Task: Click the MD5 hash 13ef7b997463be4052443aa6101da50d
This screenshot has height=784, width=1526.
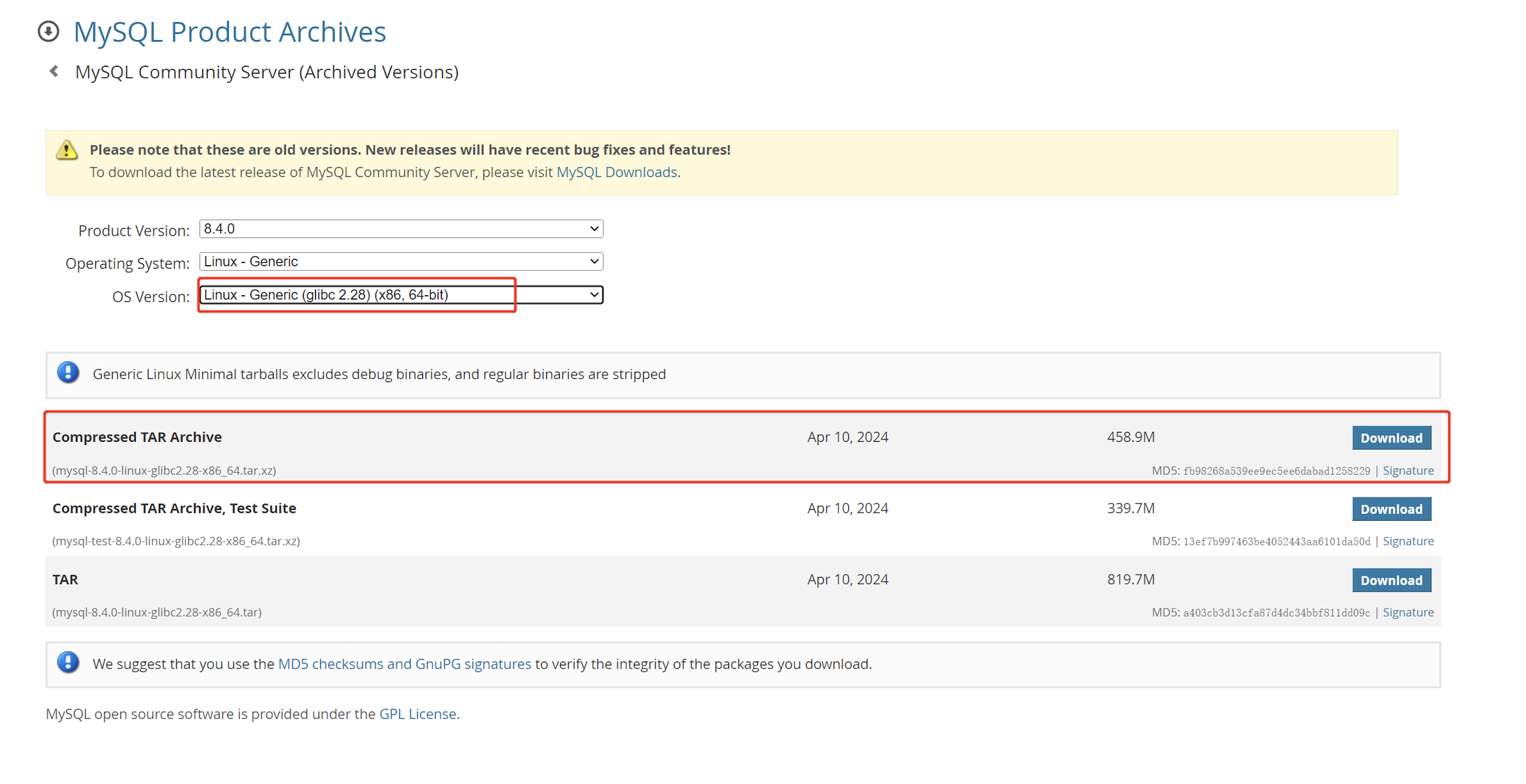Action: 1277,542
